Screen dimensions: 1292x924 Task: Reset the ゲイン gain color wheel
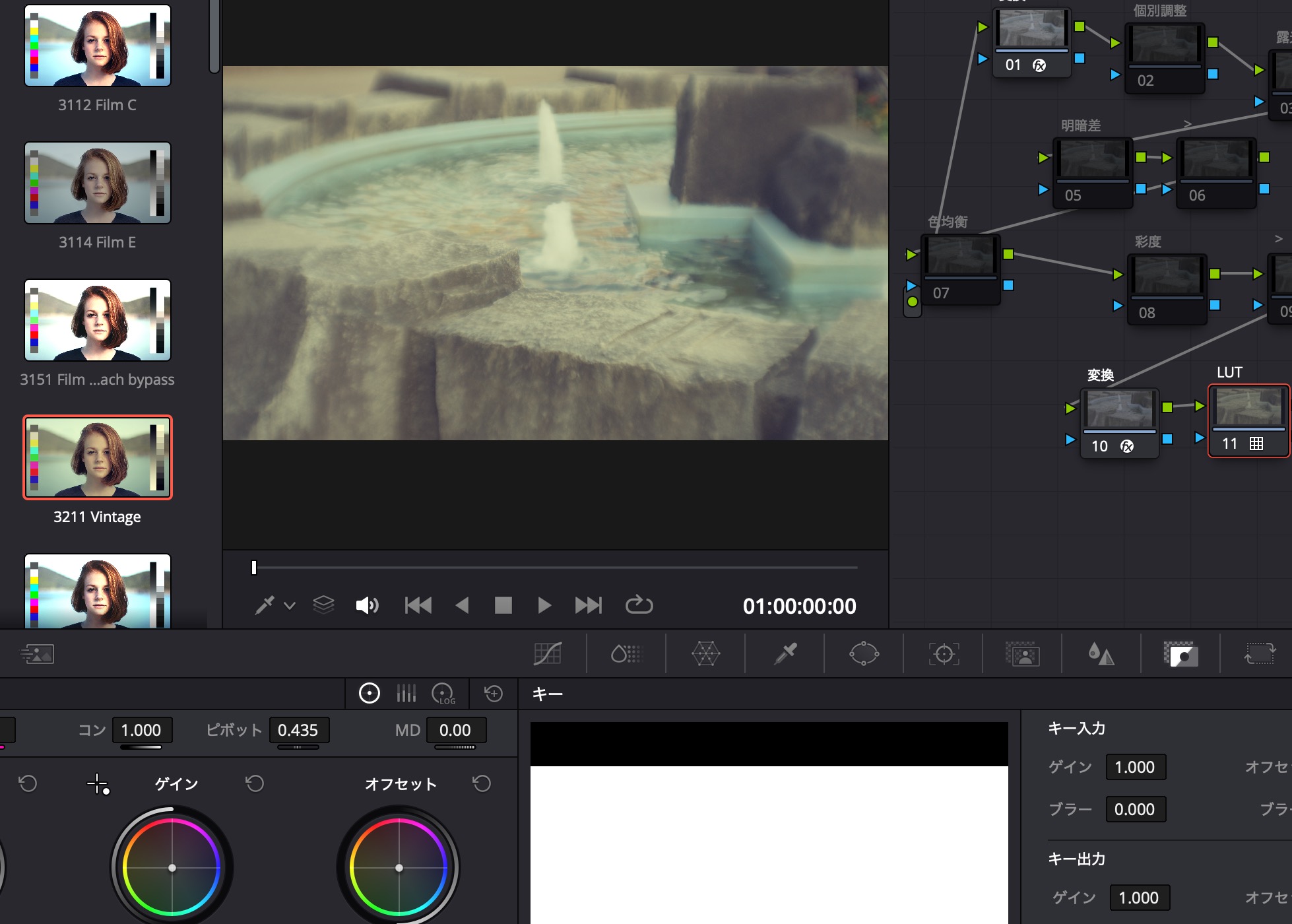coord(255,783)
